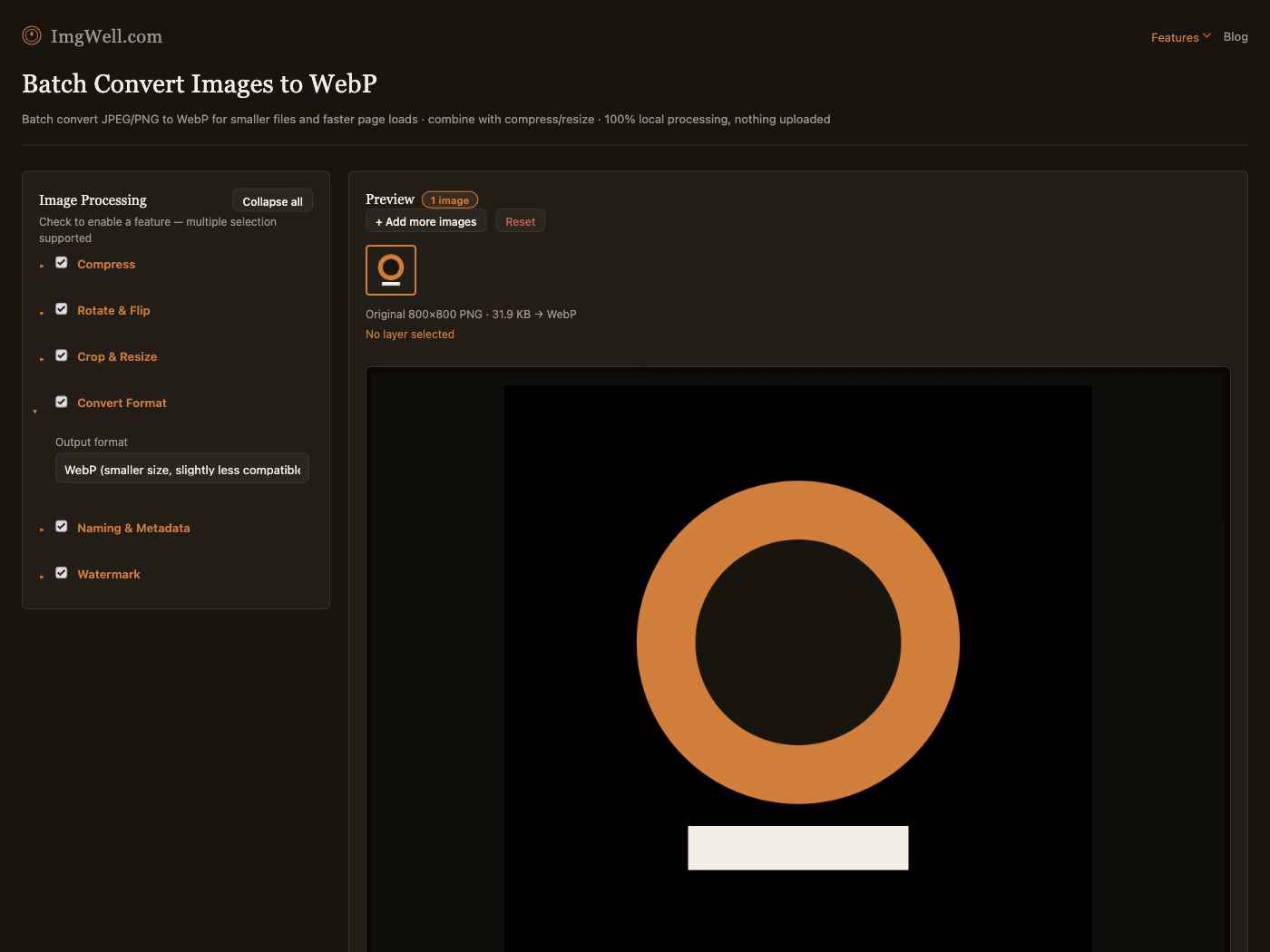Expand the Rotate & Flip section triangle
Screen dimensions: 1270x952
click(42, 312)
